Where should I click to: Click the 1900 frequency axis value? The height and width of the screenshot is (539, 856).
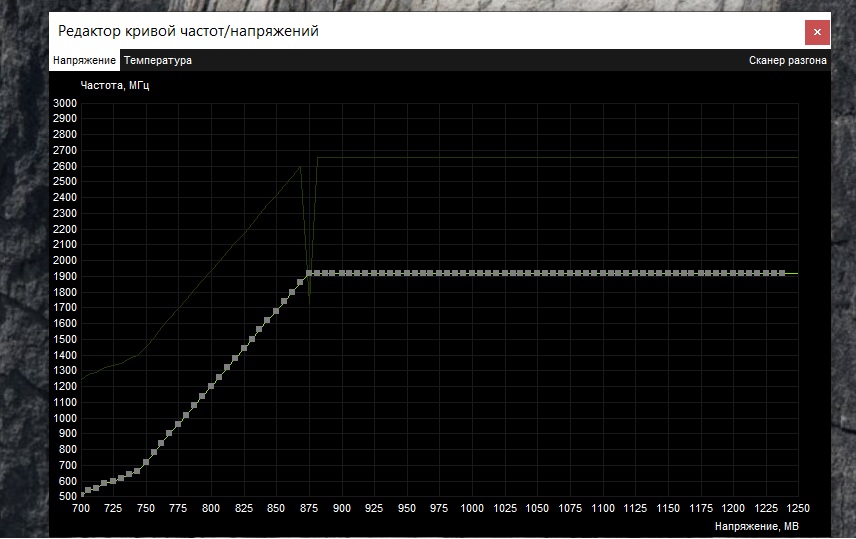pyautogui.click(x=65, y=276)
